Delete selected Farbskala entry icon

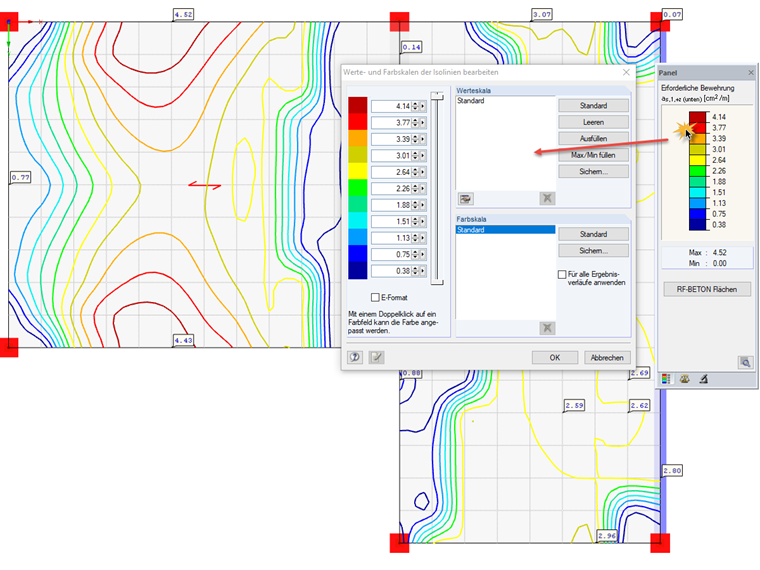547,328
